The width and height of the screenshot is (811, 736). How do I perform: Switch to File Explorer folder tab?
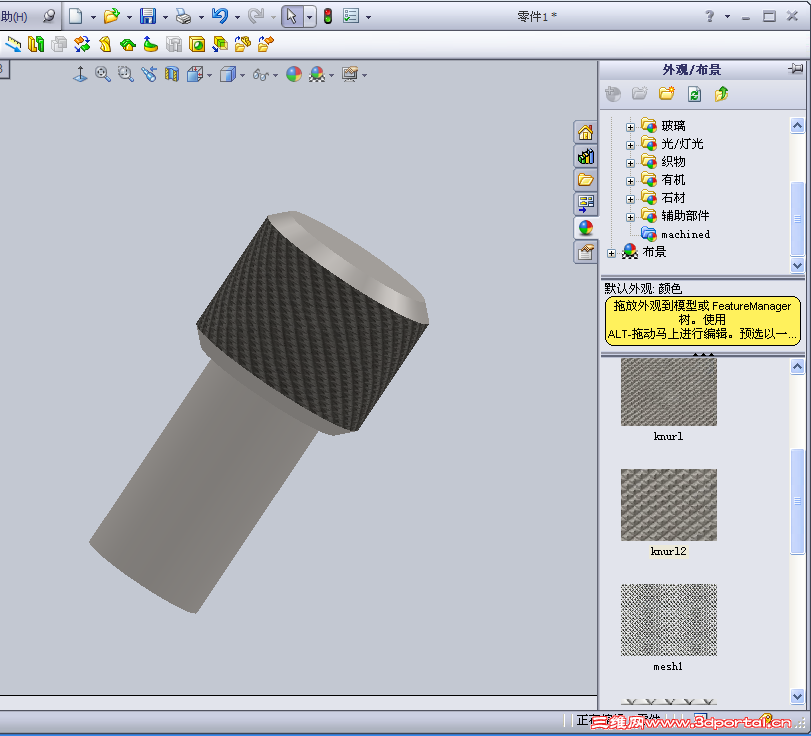click(585, 179)
